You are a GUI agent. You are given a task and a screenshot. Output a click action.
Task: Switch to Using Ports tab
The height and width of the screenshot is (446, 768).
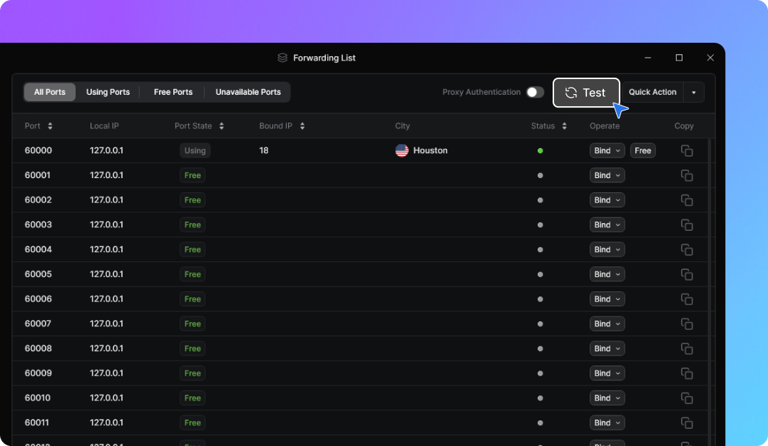(x=108, y=92)
